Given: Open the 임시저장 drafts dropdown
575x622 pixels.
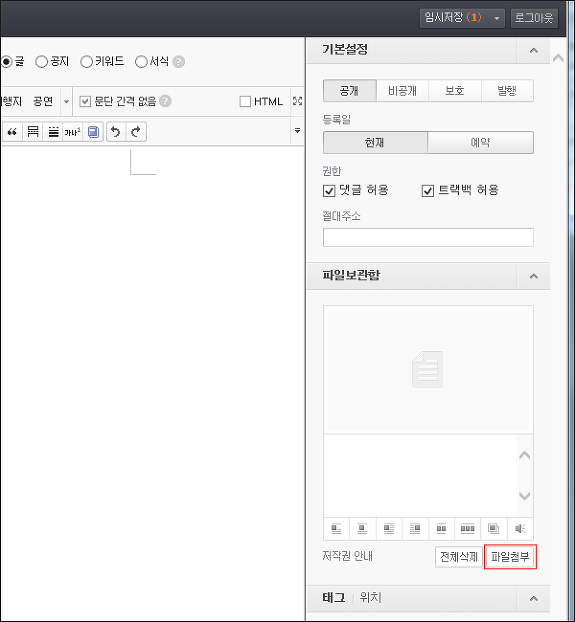Looking at the screenshot, I should 496,18.
